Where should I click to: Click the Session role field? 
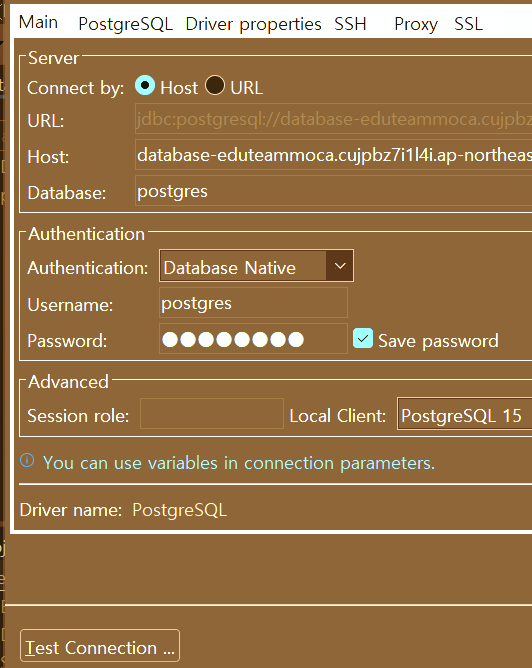click(x=212, y=414)
